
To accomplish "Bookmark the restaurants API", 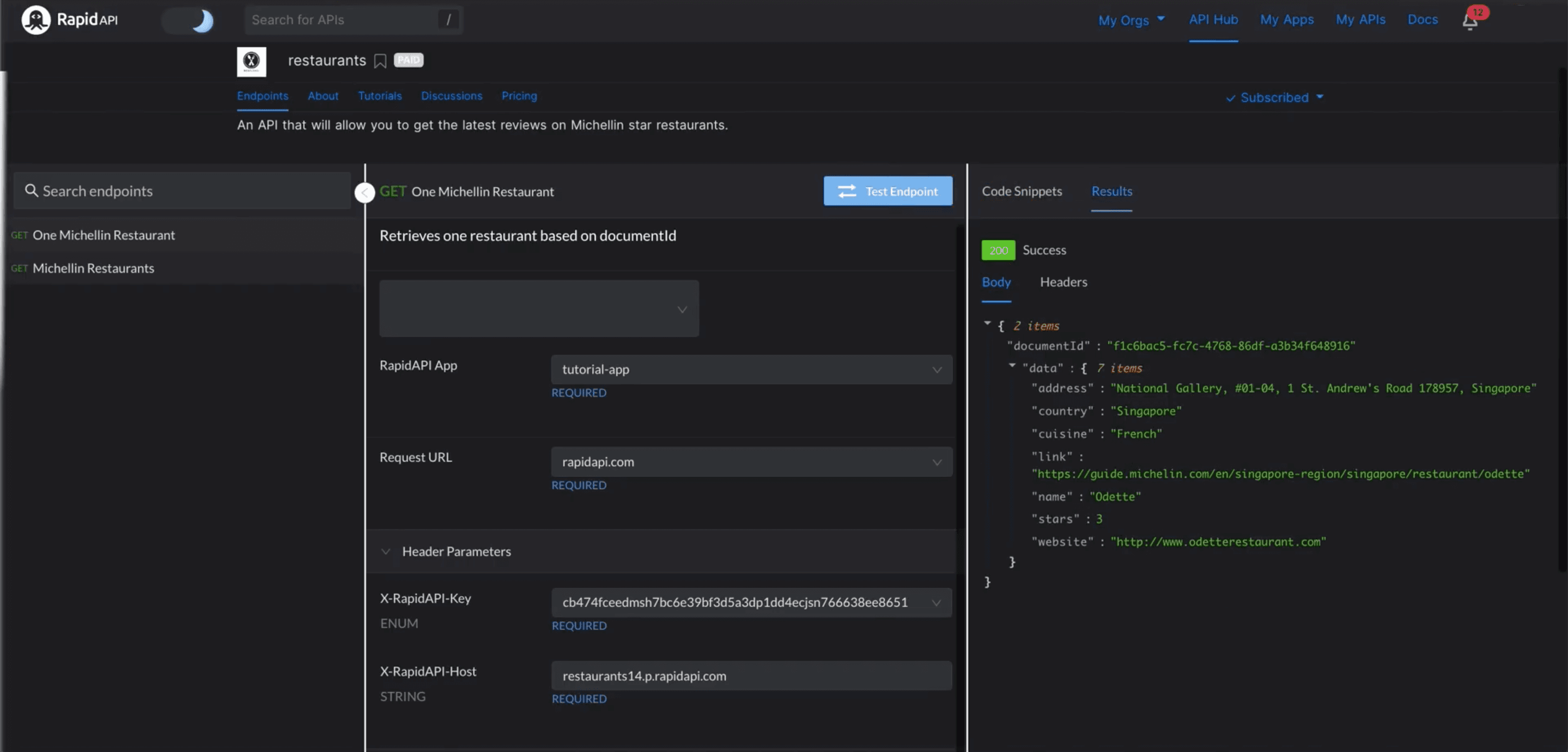I will coord(380,61).
